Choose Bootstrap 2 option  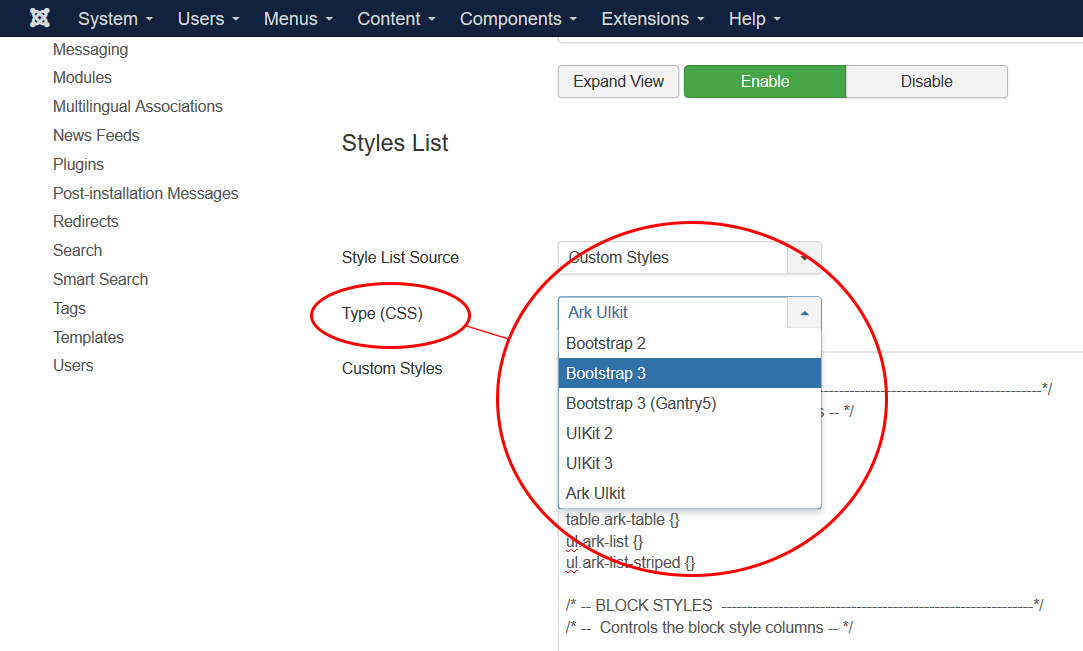(689, 343)
